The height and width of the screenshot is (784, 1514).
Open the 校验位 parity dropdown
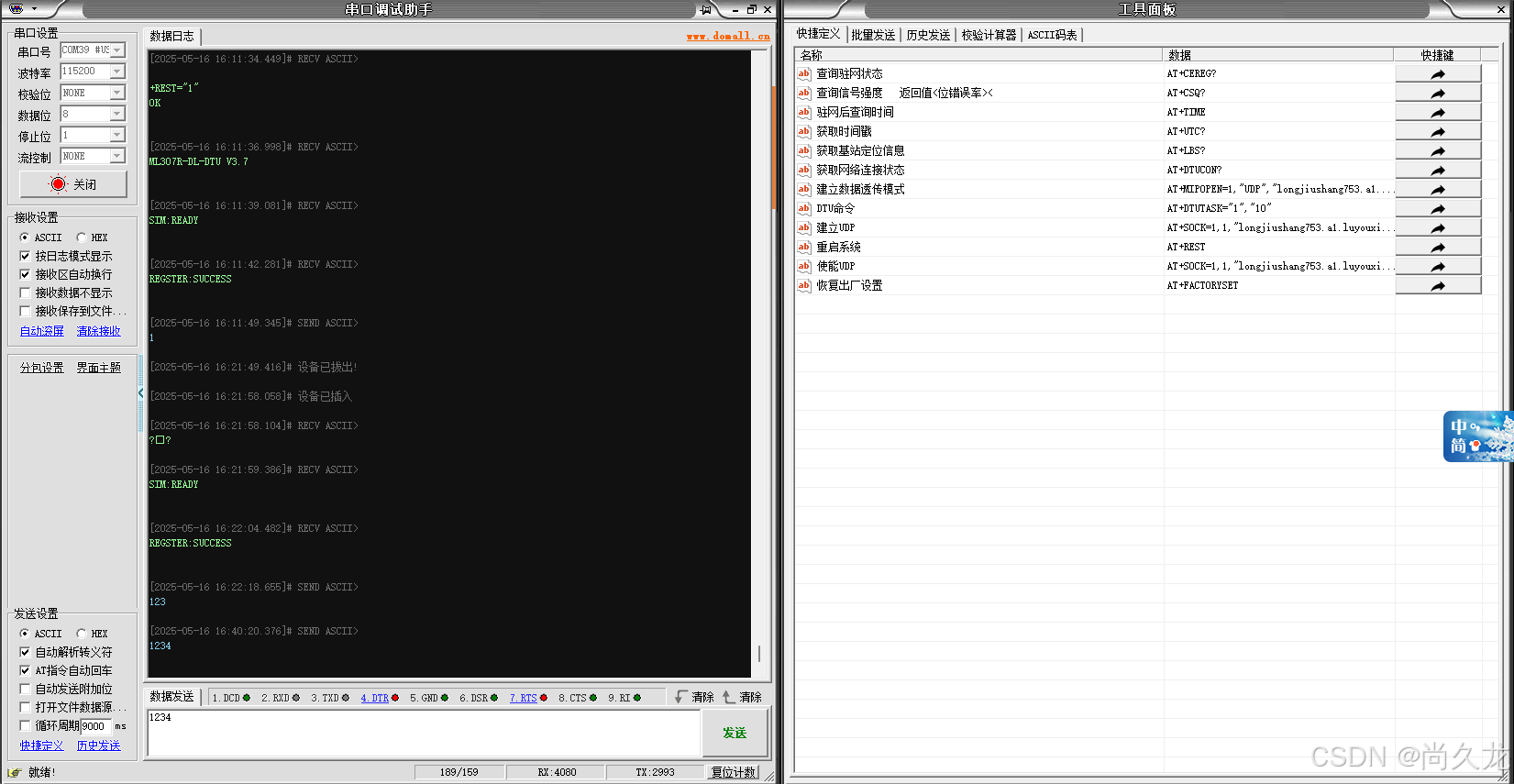[x=117, y=93]
